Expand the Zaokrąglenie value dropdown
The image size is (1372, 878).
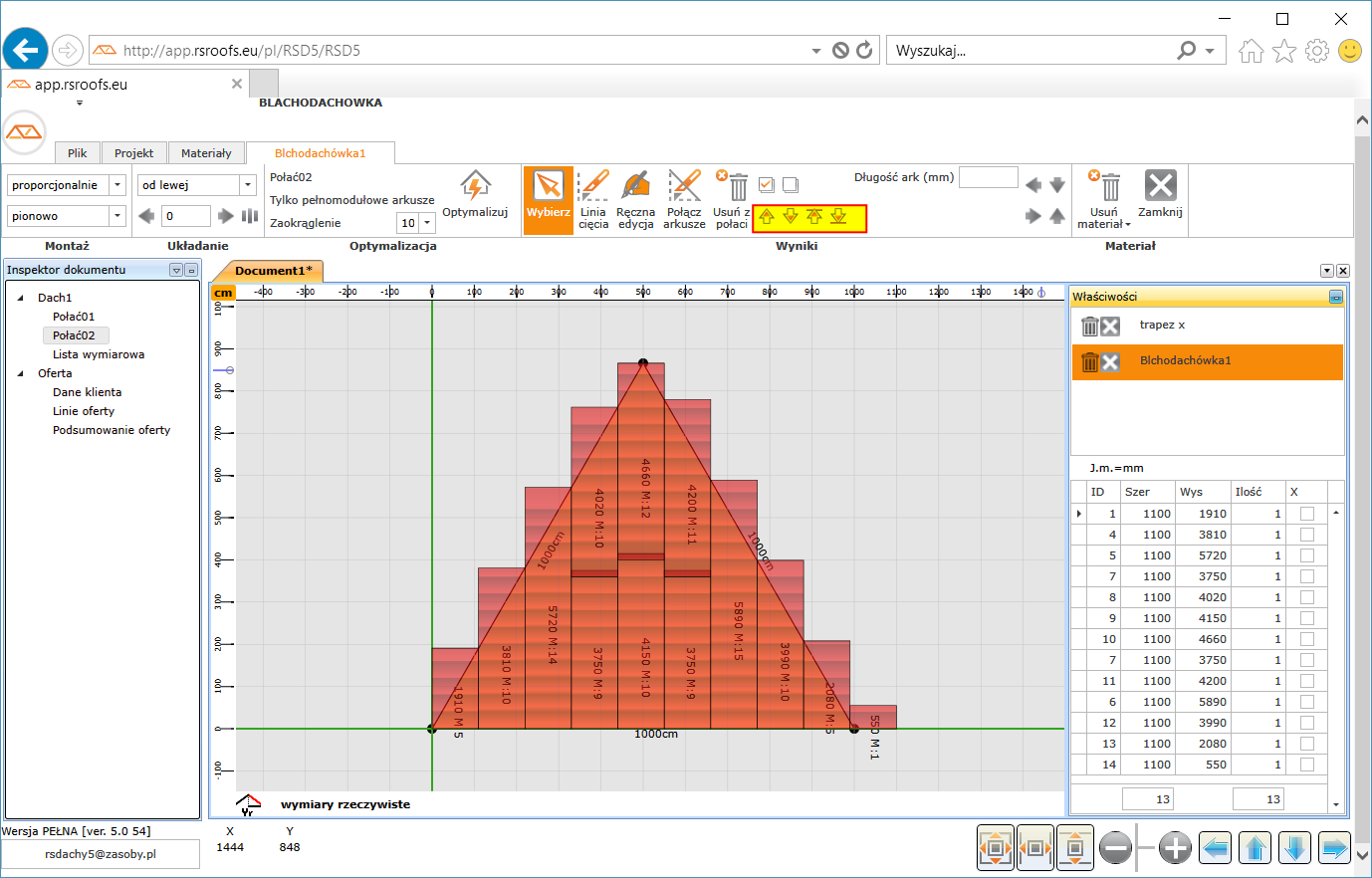[427, 223]
